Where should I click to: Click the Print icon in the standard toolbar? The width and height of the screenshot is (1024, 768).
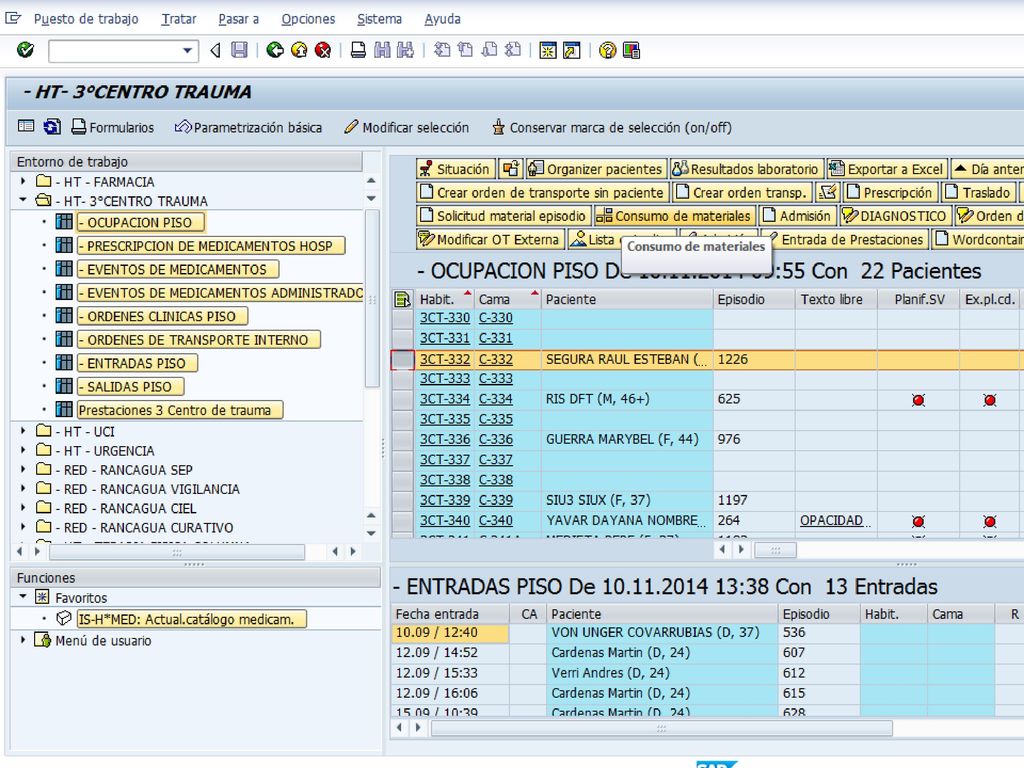click(x=358, y=50)
